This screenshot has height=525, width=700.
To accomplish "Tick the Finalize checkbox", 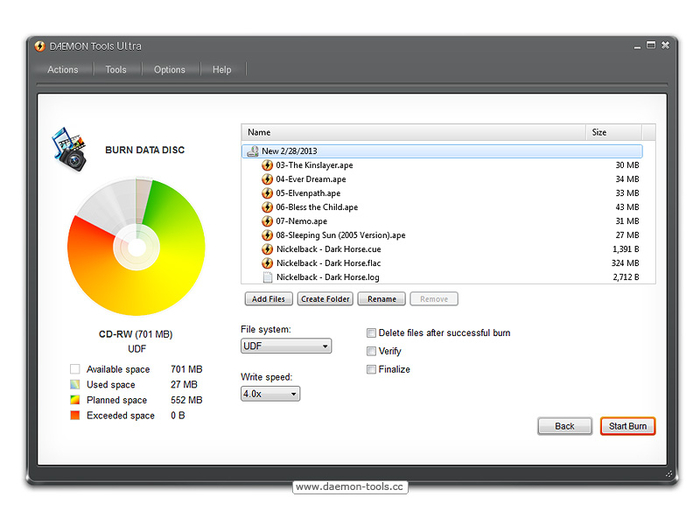I will point(371,369).
